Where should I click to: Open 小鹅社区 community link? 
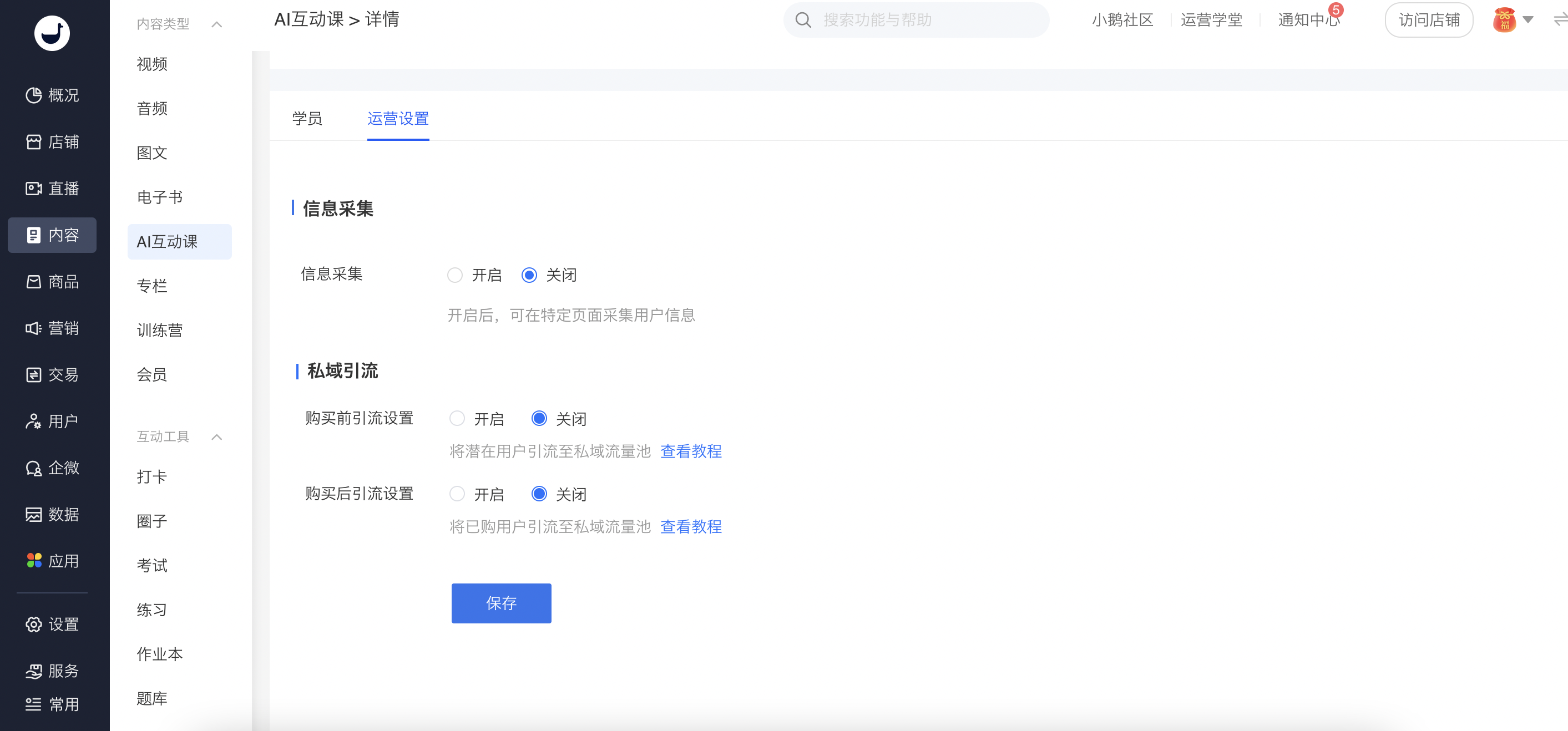point(1122,20)
